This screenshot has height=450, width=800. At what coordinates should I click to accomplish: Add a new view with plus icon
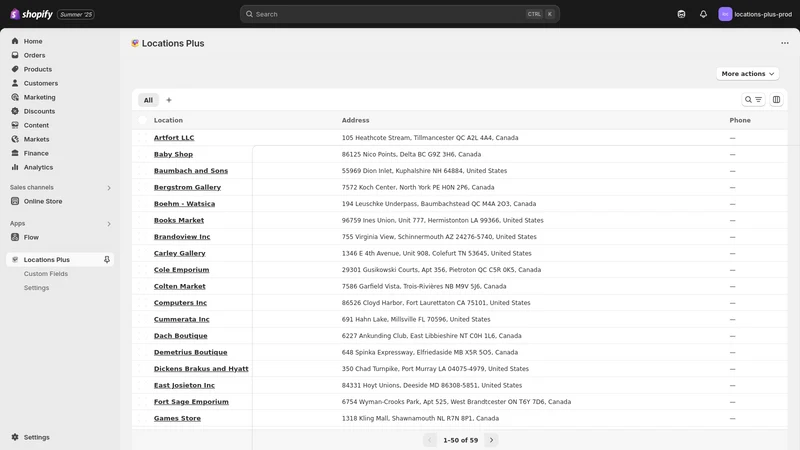169,100
